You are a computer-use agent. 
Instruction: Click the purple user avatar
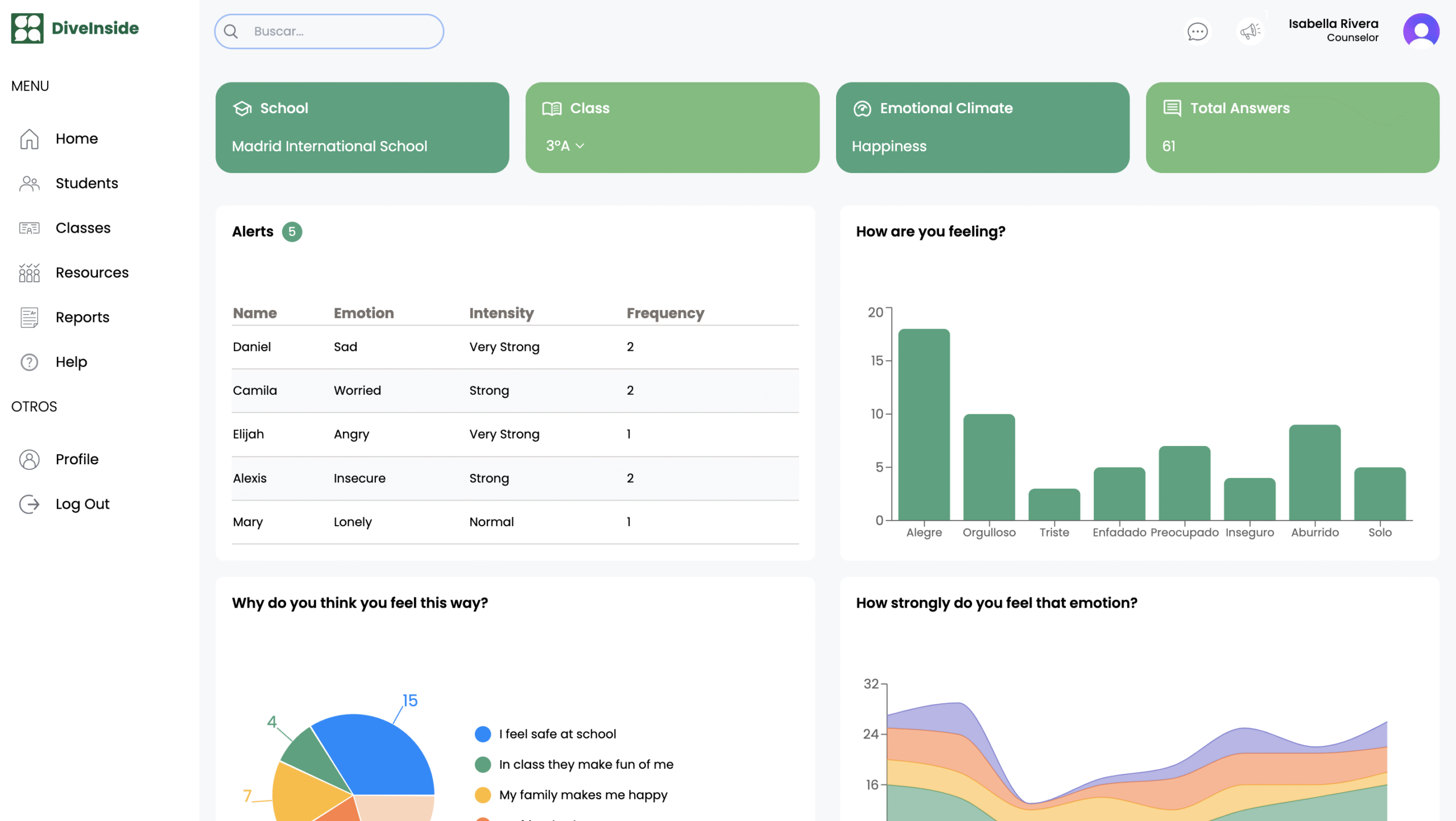tap(1421, 31)
